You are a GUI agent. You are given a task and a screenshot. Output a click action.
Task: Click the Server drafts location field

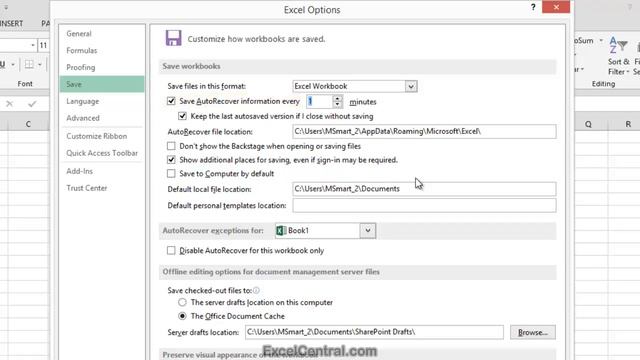coord(374,332)
